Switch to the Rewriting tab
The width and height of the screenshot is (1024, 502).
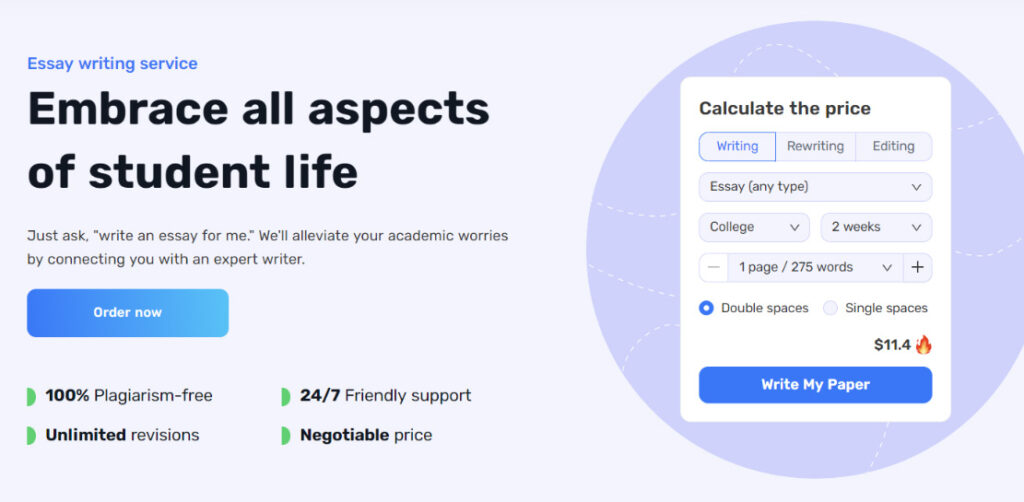[815, 146]
